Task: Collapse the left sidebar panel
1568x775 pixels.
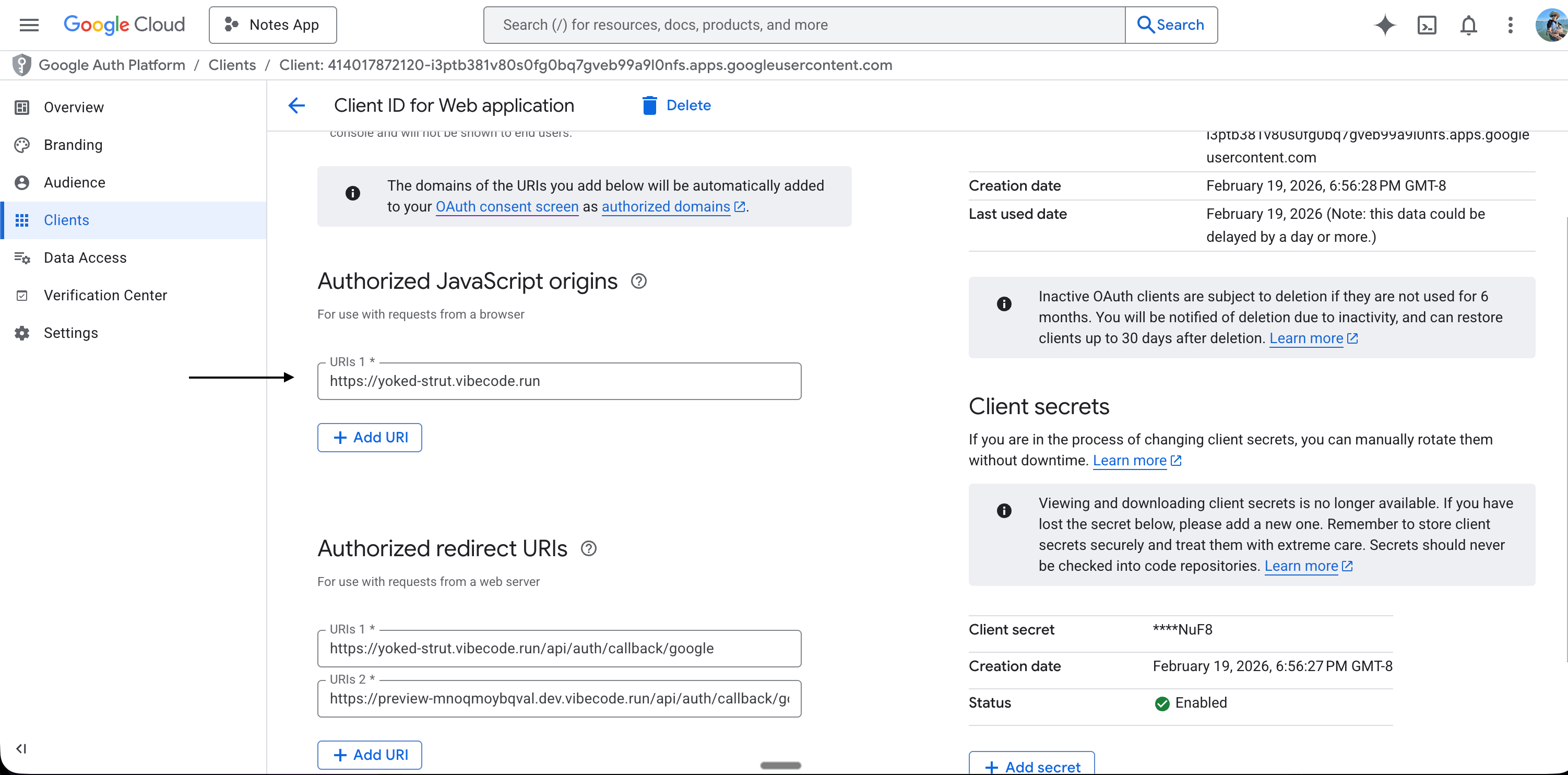Action: [x=21, y=748]
